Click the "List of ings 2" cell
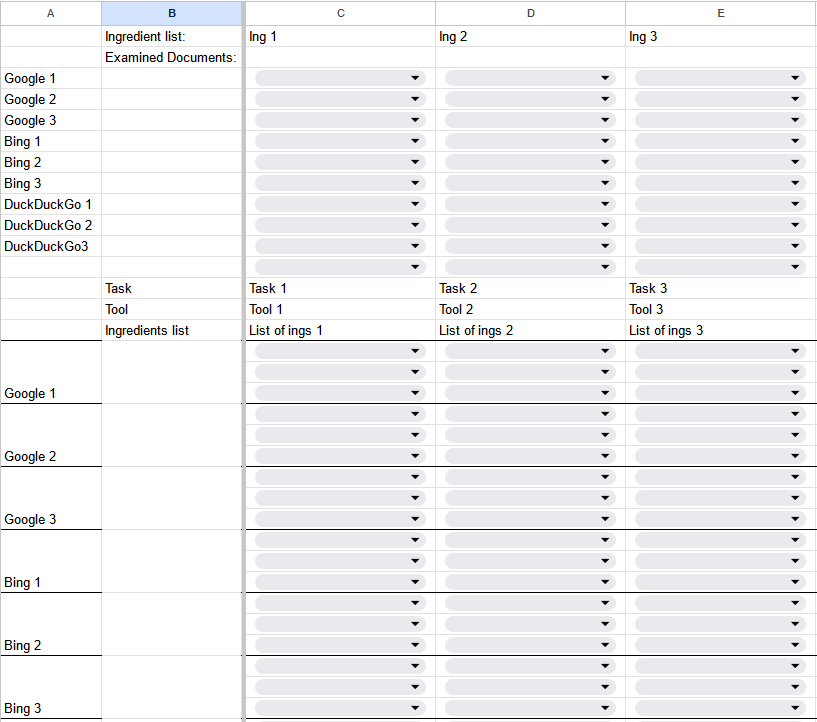This screenshot has height=722, width=817. tap(530, 331)
